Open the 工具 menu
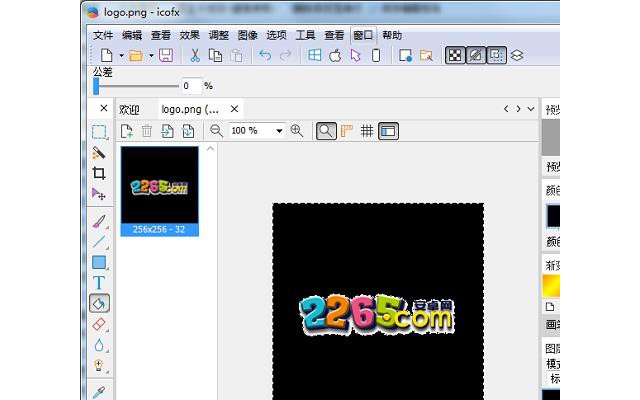The image size is (640, 400). (305, 36)
